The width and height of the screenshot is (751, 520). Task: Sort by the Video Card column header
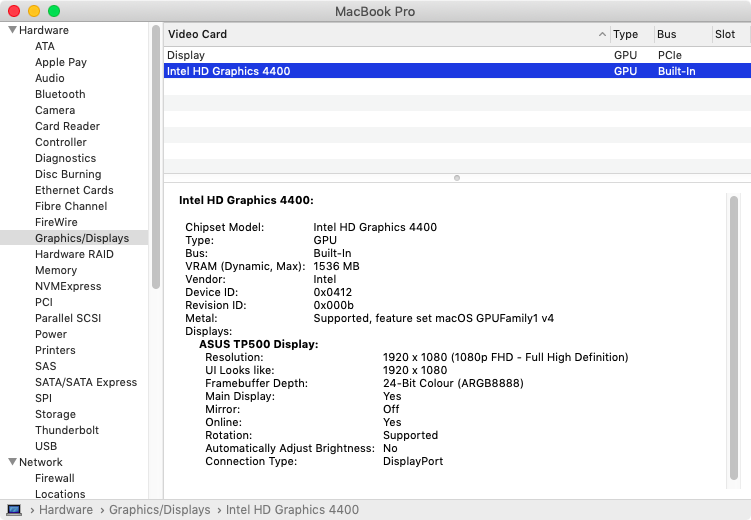(x=387, y=34)
